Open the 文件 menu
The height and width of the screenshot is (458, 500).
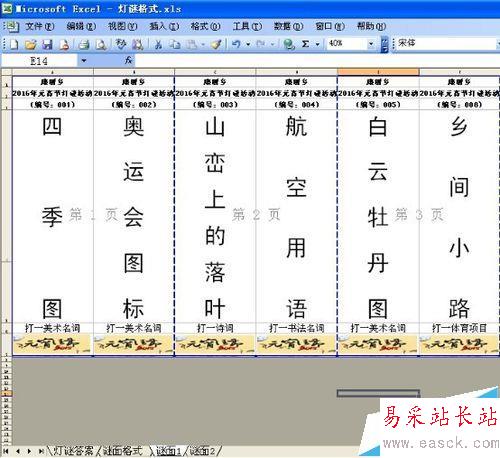pos(40,26)
